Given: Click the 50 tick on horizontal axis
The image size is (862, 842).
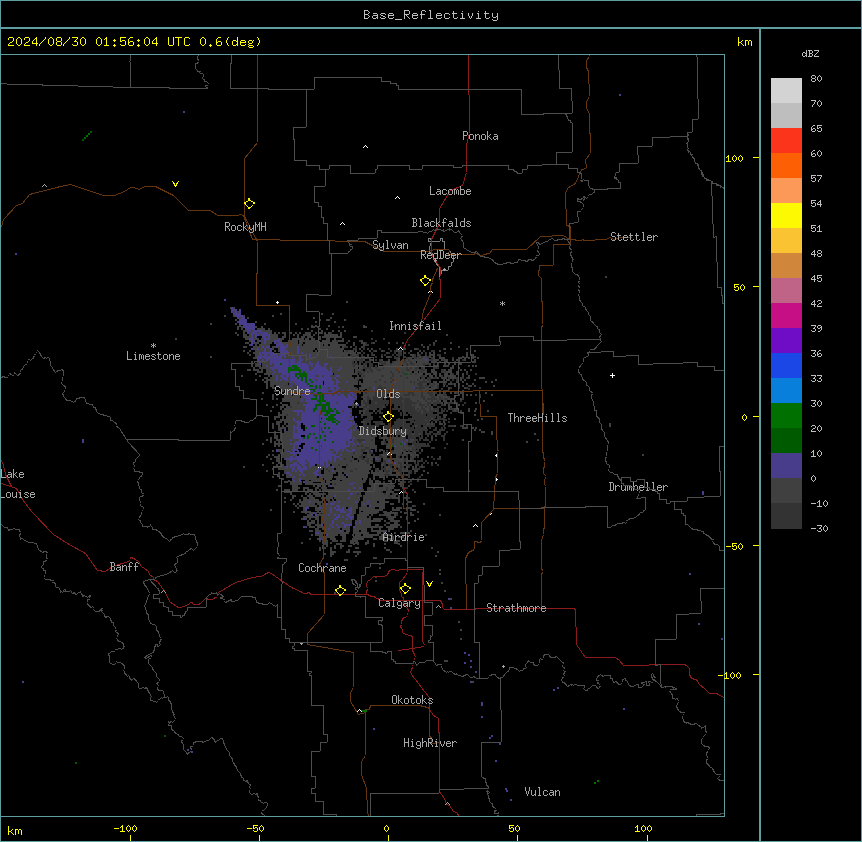Looking at the screenshot, I should coord(514,828).
